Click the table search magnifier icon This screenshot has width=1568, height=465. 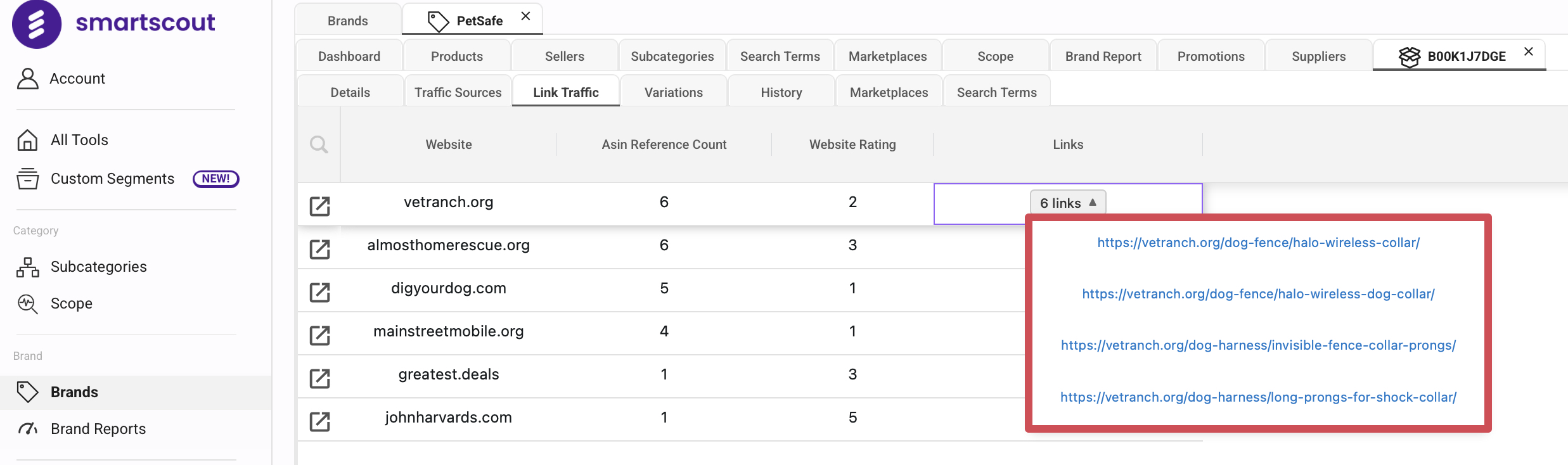[x=319, y=144]
